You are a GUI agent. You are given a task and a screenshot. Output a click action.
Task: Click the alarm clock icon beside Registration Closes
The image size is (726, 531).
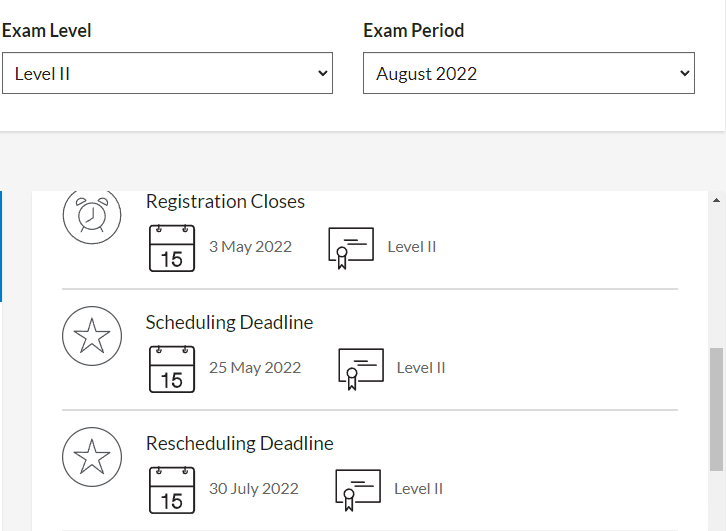(x=92, y=214)
